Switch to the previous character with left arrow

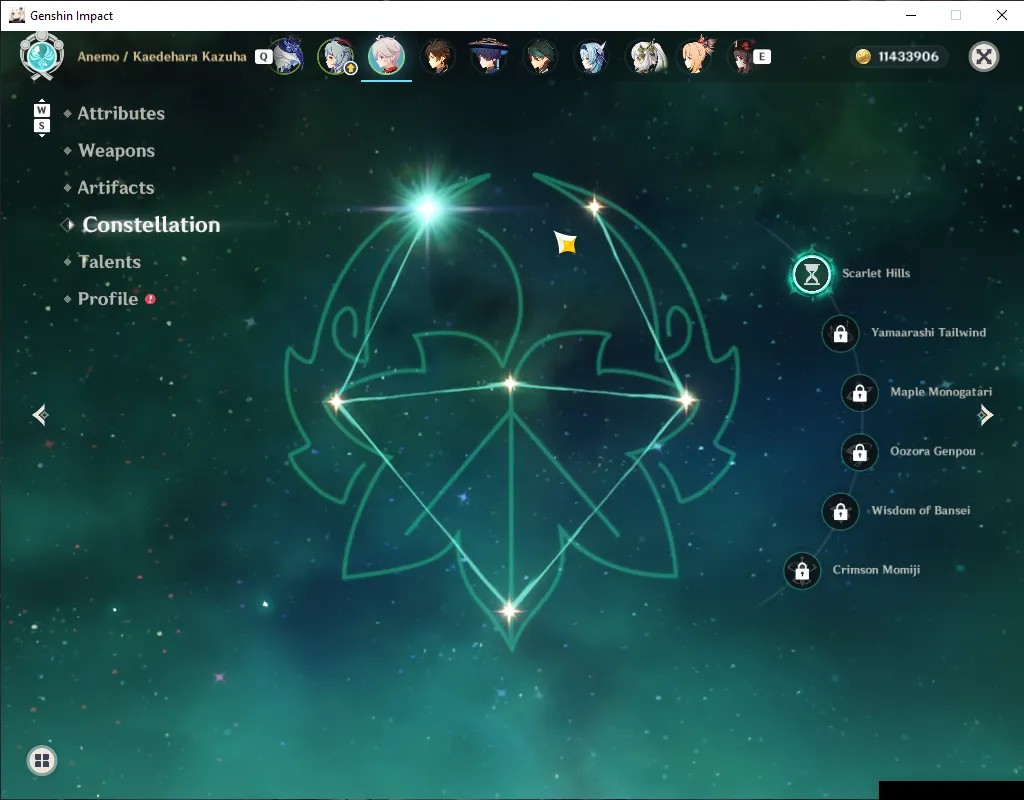tap(40, 415)
